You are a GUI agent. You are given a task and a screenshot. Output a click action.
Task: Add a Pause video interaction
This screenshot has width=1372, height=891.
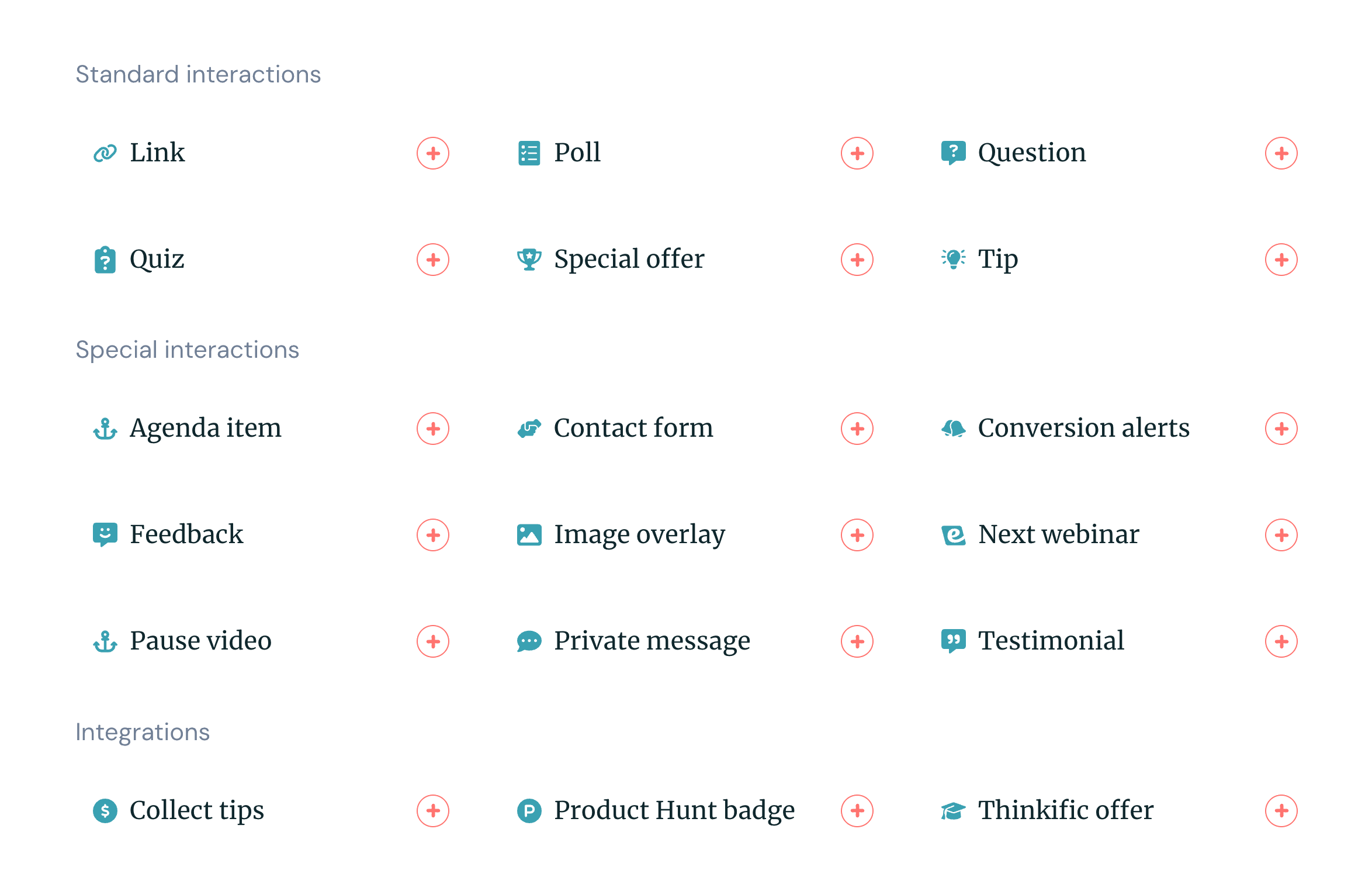[432, 641]
